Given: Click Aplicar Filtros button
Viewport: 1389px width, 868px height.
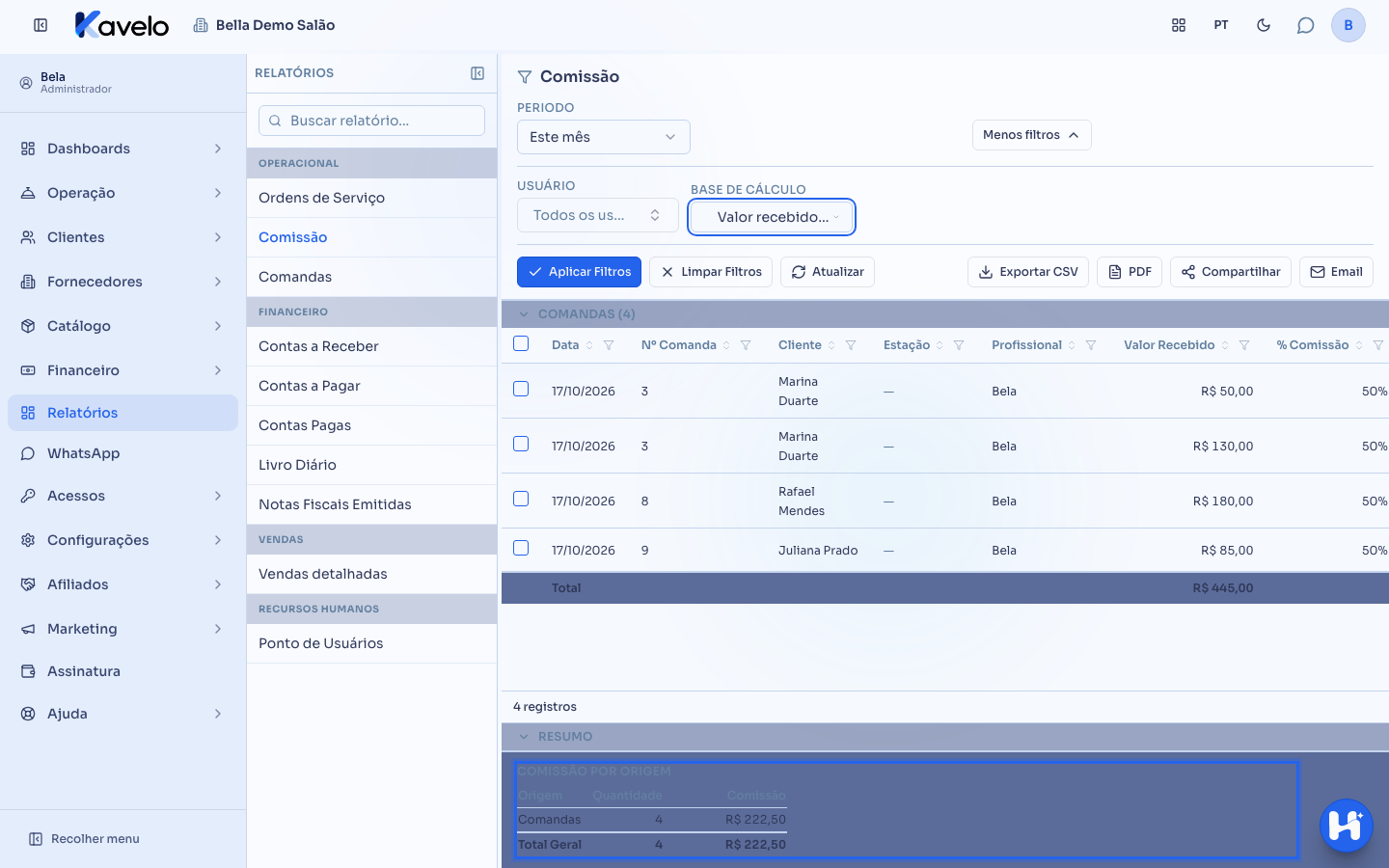Looking at the screenshot, I should (579, 272).
